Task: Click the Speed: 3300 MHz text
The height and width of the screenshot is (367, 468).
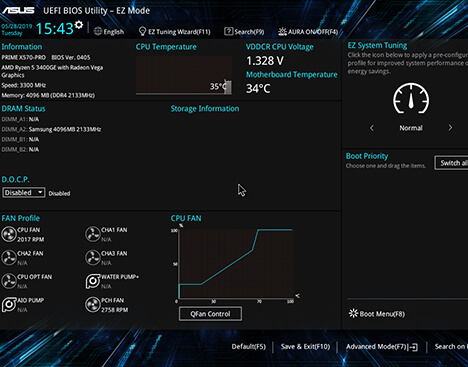Action: 24,85
